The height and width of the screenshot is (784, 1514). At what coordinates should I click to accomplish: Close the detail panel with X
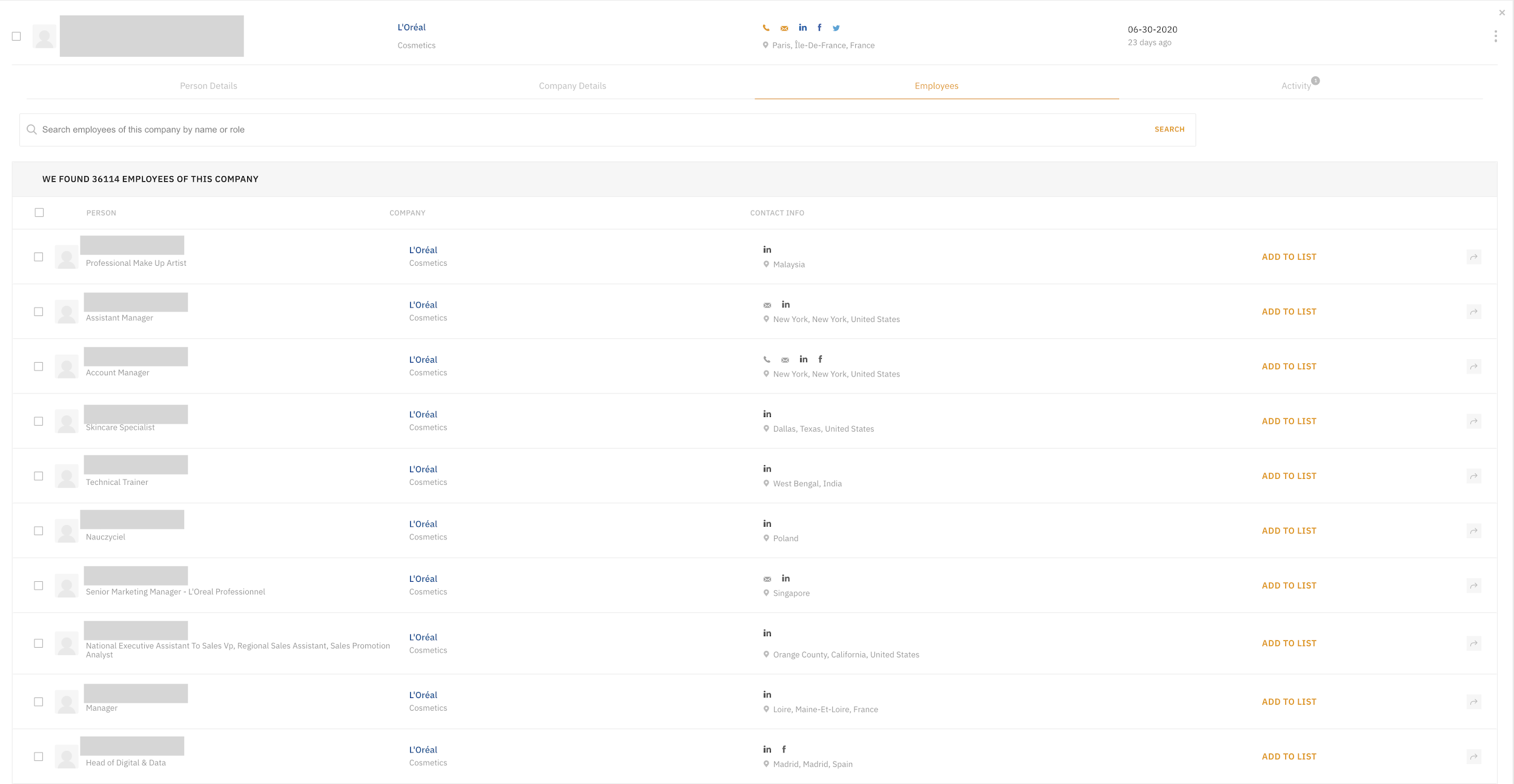click(1502, 13)
